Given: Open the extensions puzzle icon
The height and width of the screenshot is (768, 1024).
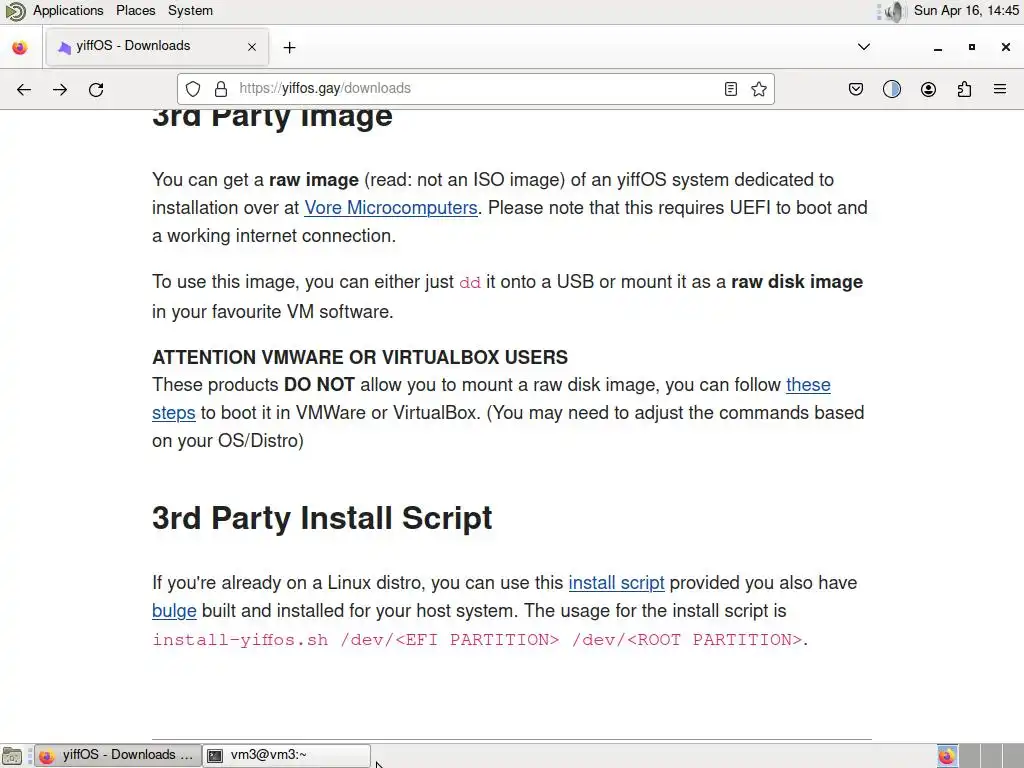Looking at the screenshot, I should 964,89.
